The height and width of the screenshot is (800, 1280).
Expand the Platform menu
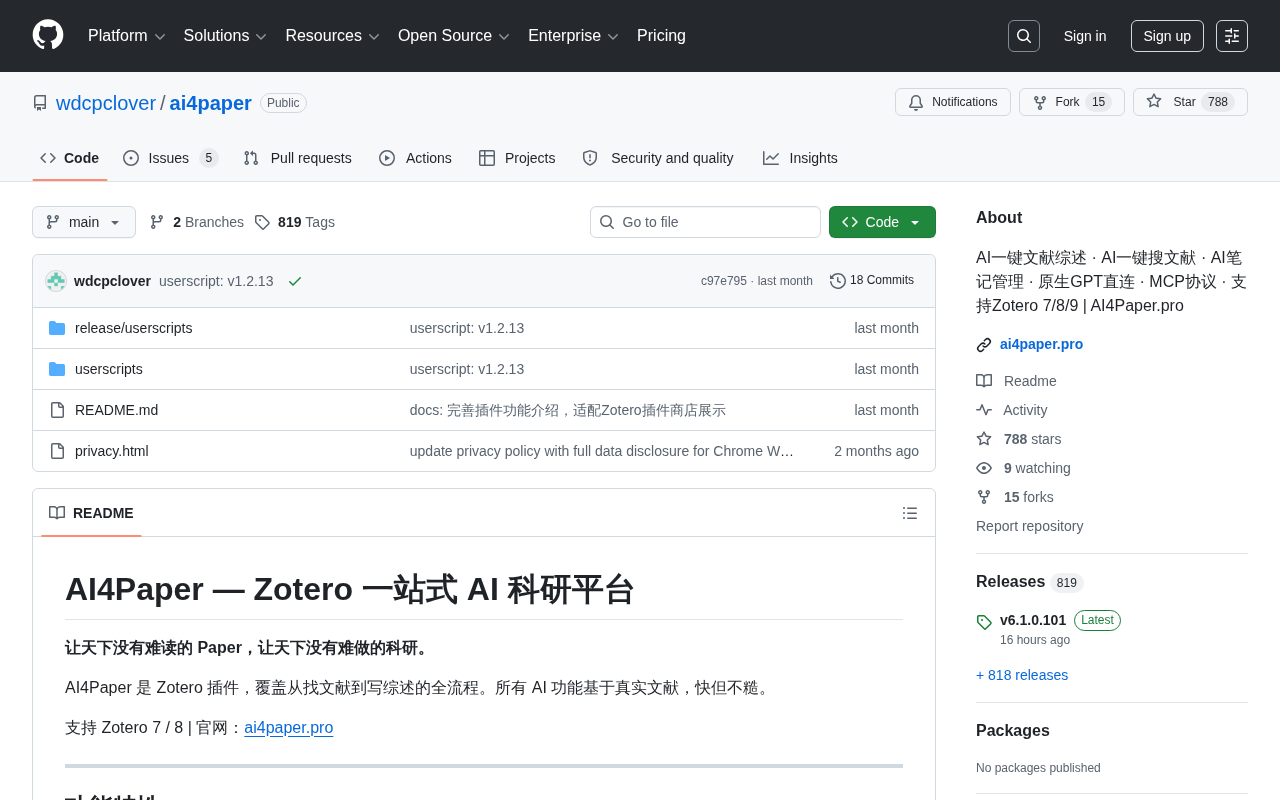127,36
